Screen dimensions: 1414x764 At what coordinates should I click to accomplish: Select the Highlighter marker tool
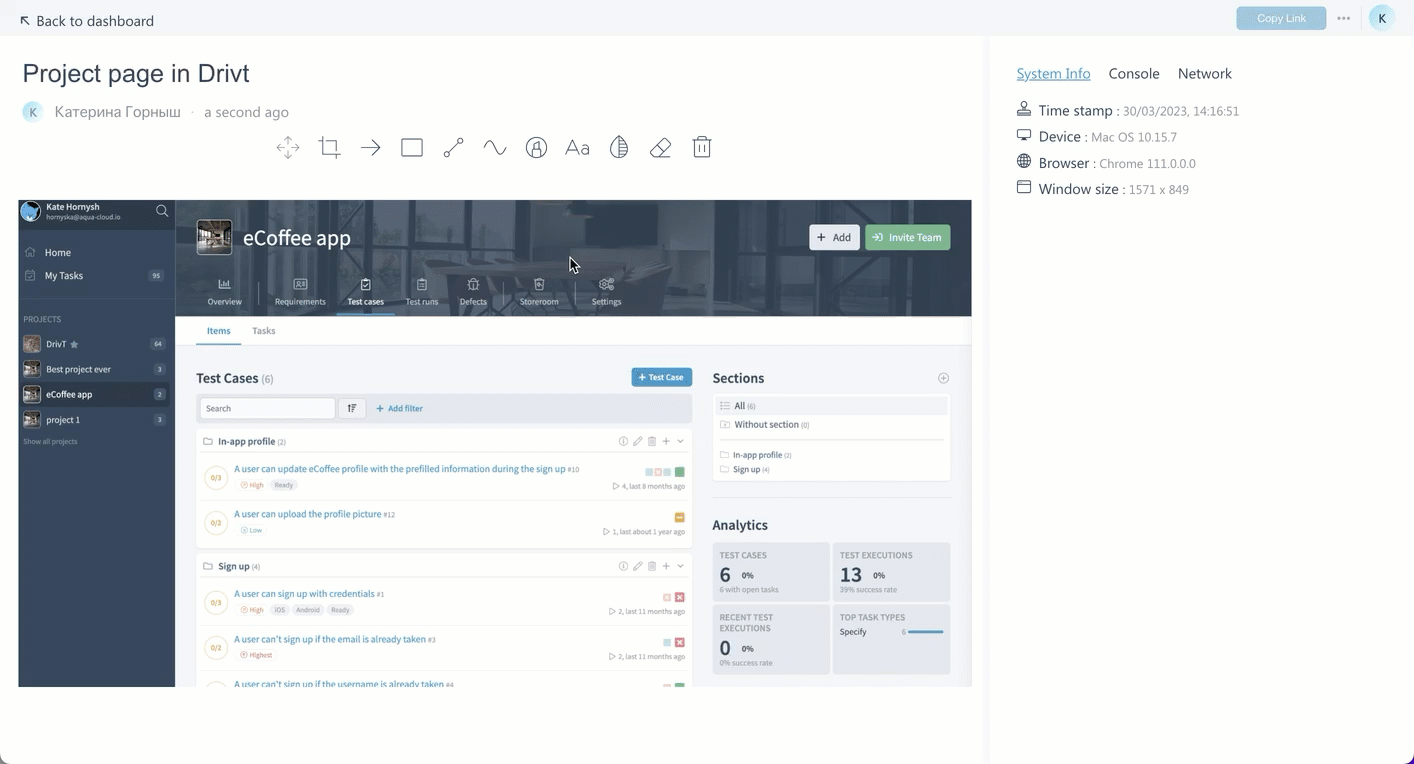[537, 148]
